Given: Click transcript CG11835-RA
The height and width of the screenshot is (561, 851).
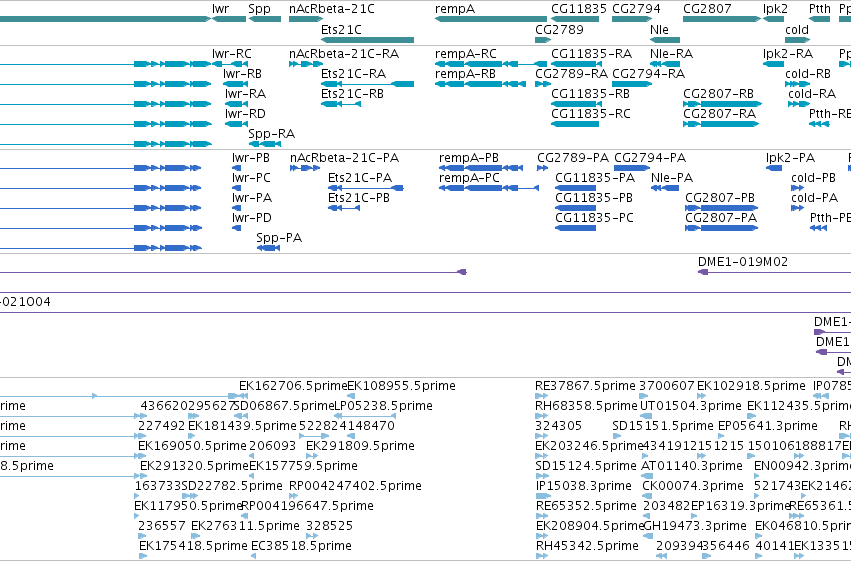Looking at the screenshot, I should (591, 54).
